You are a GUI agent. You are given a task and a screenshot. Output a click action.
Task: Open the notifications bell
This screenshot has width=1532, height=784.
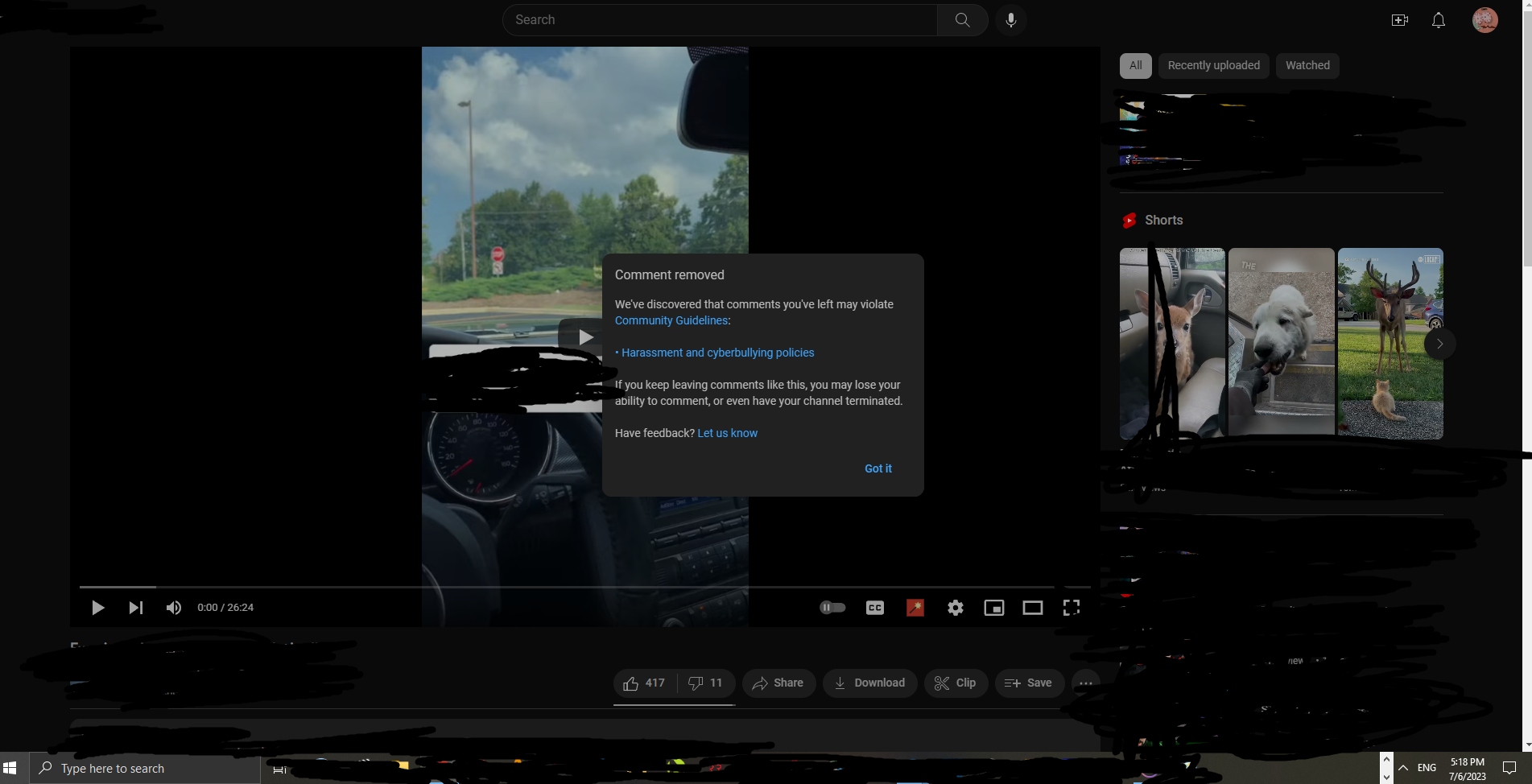(1438, 20)
